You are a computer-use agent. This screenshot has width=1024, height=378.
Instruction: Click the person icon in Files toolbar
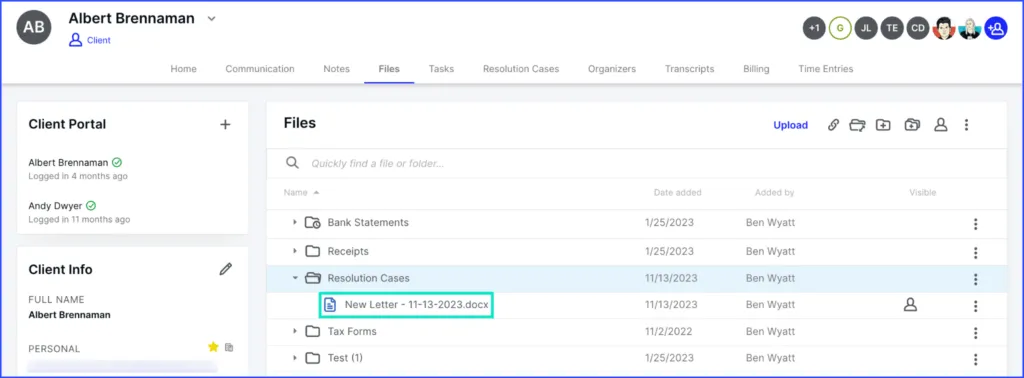pos(940,125)
